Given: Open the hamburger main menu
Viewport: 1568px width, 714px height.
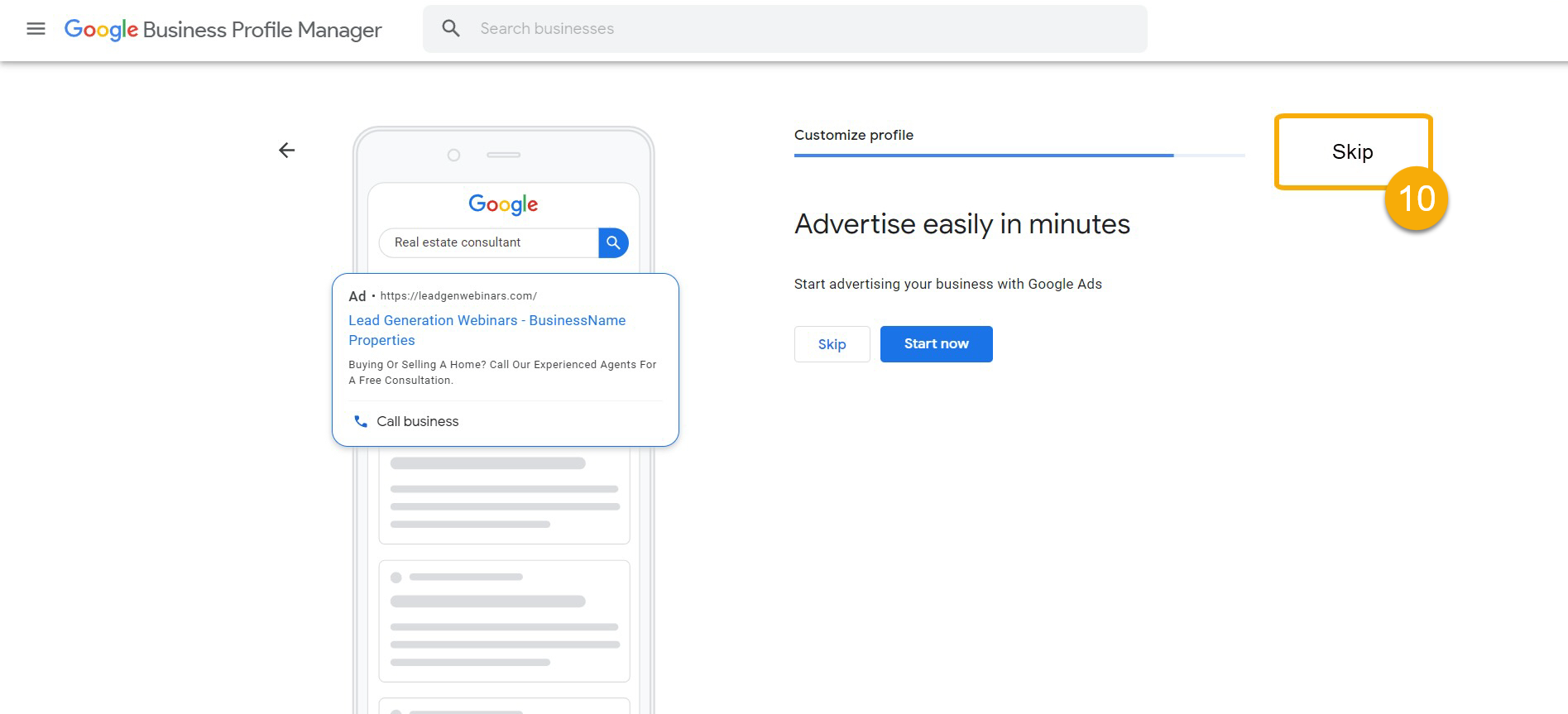Looking at the screenshot, I should coord(36,29).
